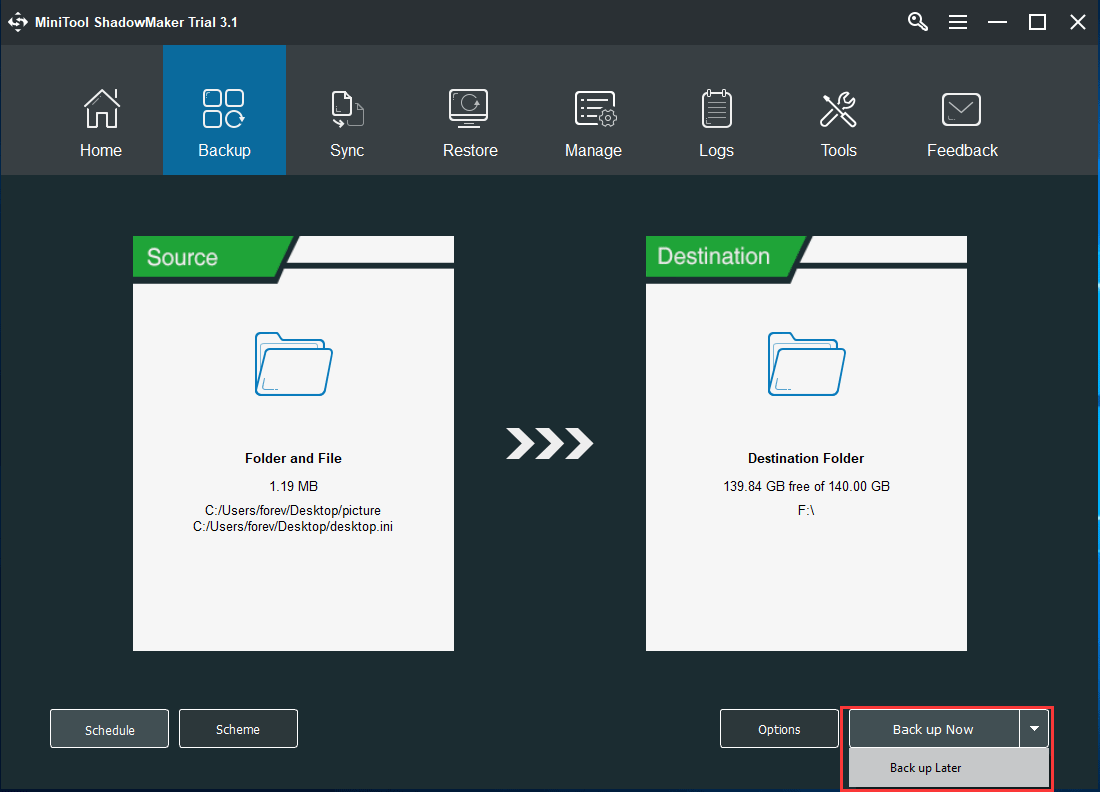Viewport: 1100px width, 792px height.
Task: Select the Source folder icon
Action: coord(293,362)
